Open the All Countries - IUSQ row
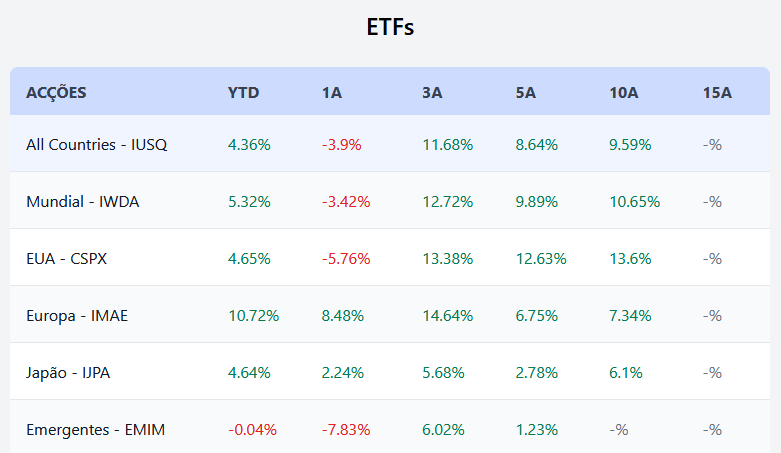This screenshot has height=453, width=781. pos(97,144)
